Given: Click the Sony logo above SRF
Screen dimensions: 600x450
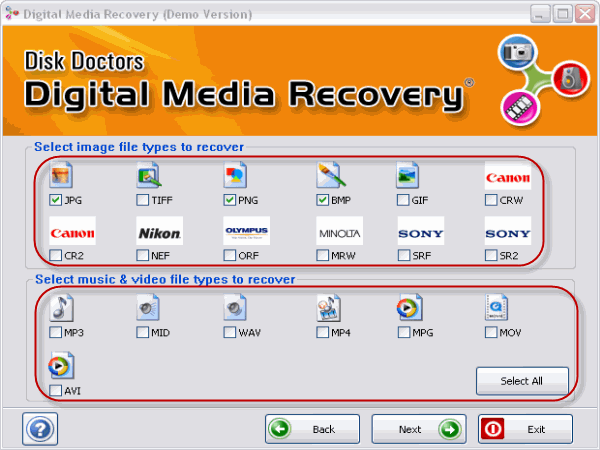Looking at the screenshot, I should [x=421, y=231].
